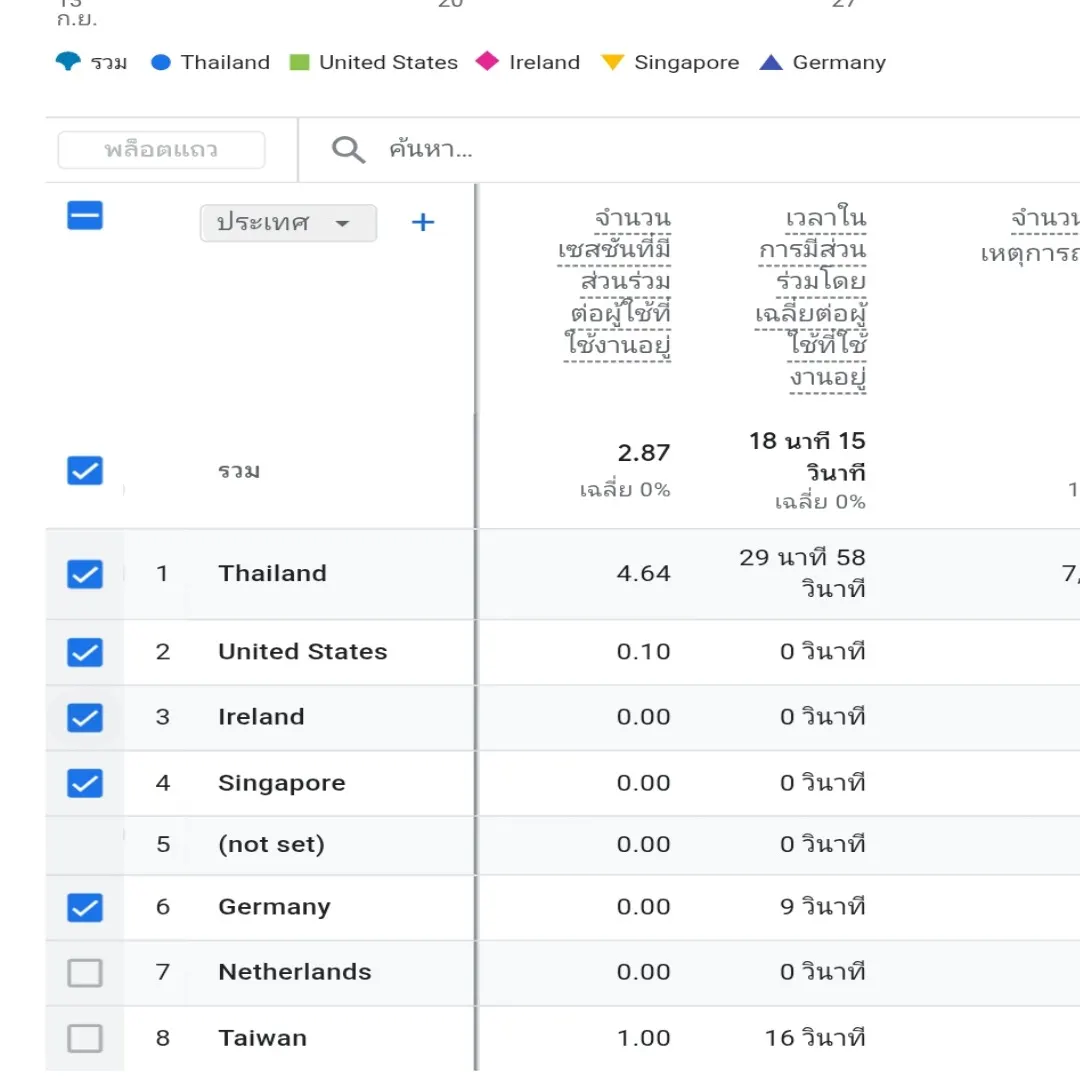1080x1080 pixels.
Task: Click Germany's 9 วินาที engagement time
Action: pos(822,906)
